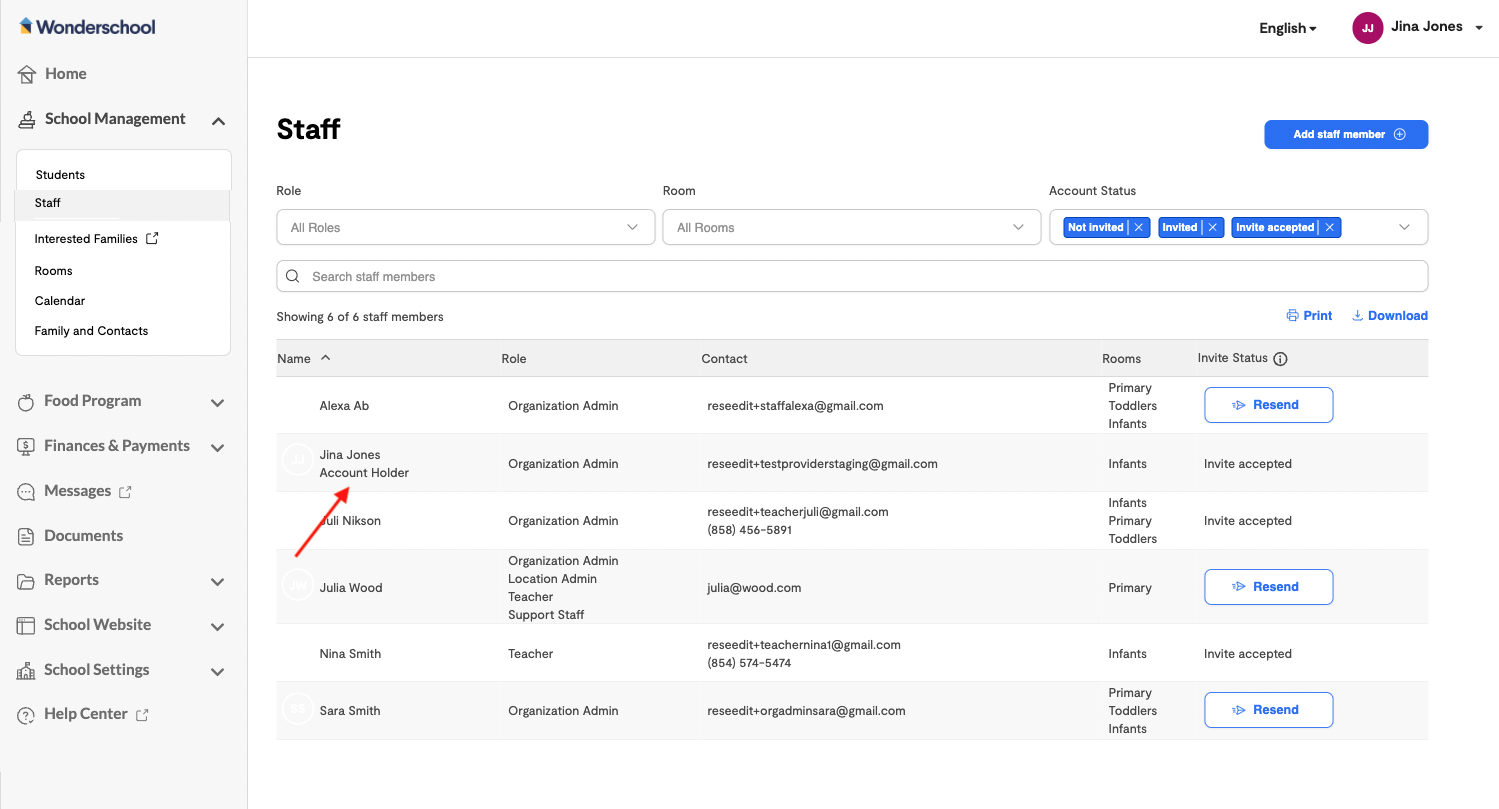
Task: Focus the Search staff members field
Action: pyautogui.click(x=852, y=276)
